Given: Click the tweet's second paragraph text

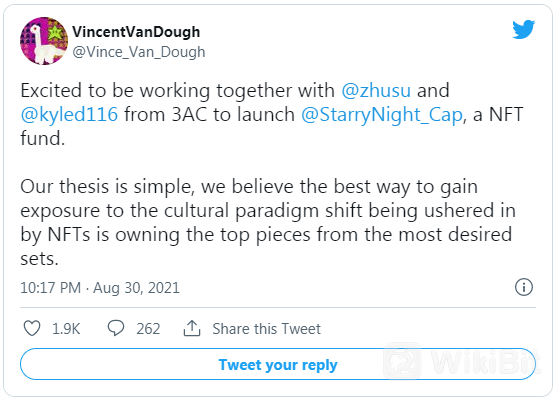Looking at the screenshot, I should point(268,222).
